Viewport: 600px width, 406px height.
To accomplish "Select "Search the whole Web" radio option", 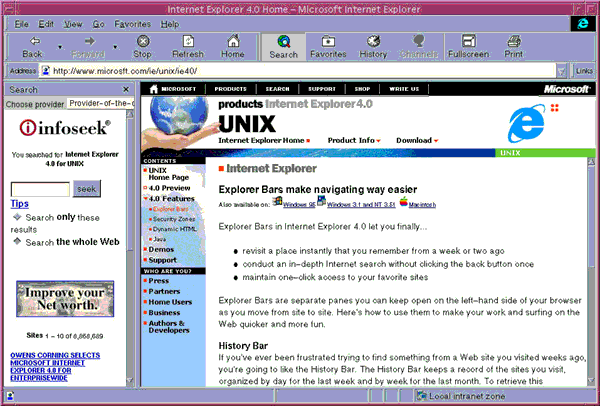I will pyautogui.click(x=18, y=242).
